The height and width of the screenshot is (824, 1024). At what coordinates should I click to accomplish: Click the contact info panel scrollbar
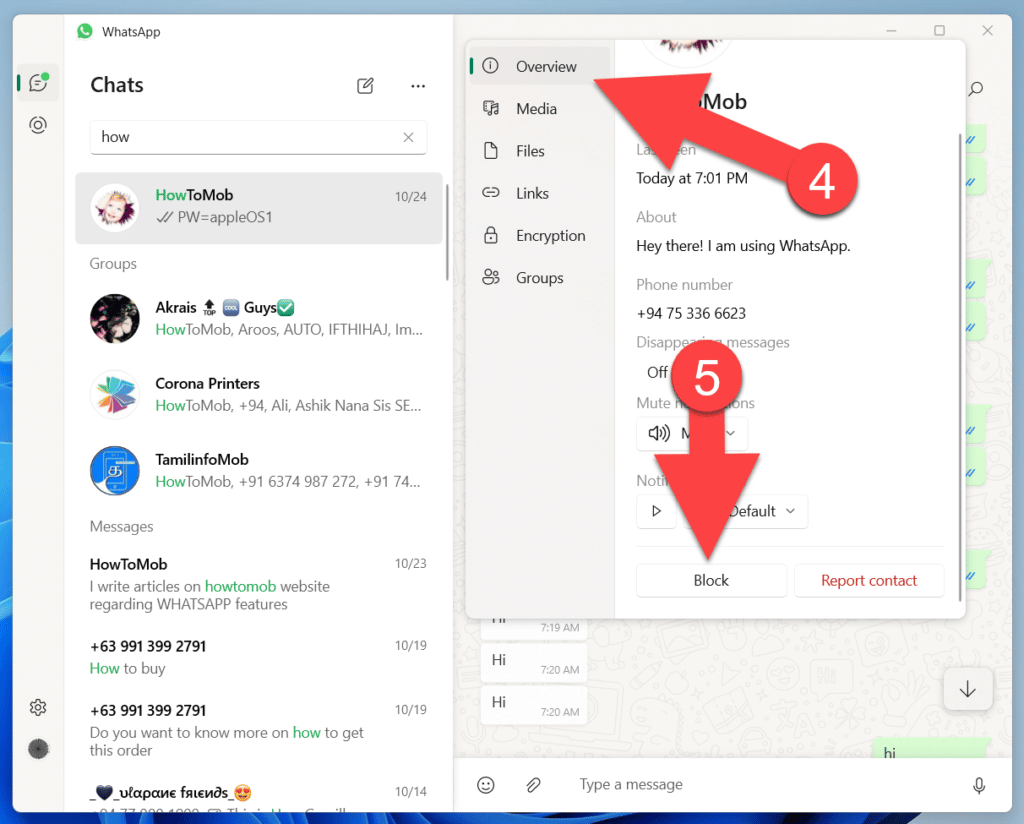(960, 367)
